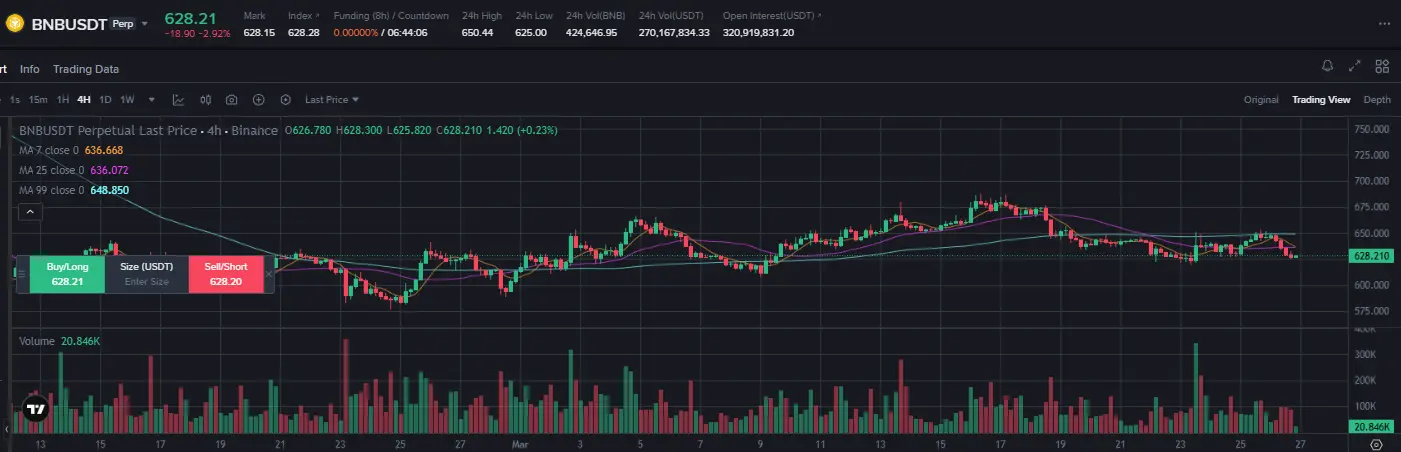Viewport: 1401px width, 452px height.
Task: Expand more time intervals dropdown arrow
Action: click(x=152, y=100)
